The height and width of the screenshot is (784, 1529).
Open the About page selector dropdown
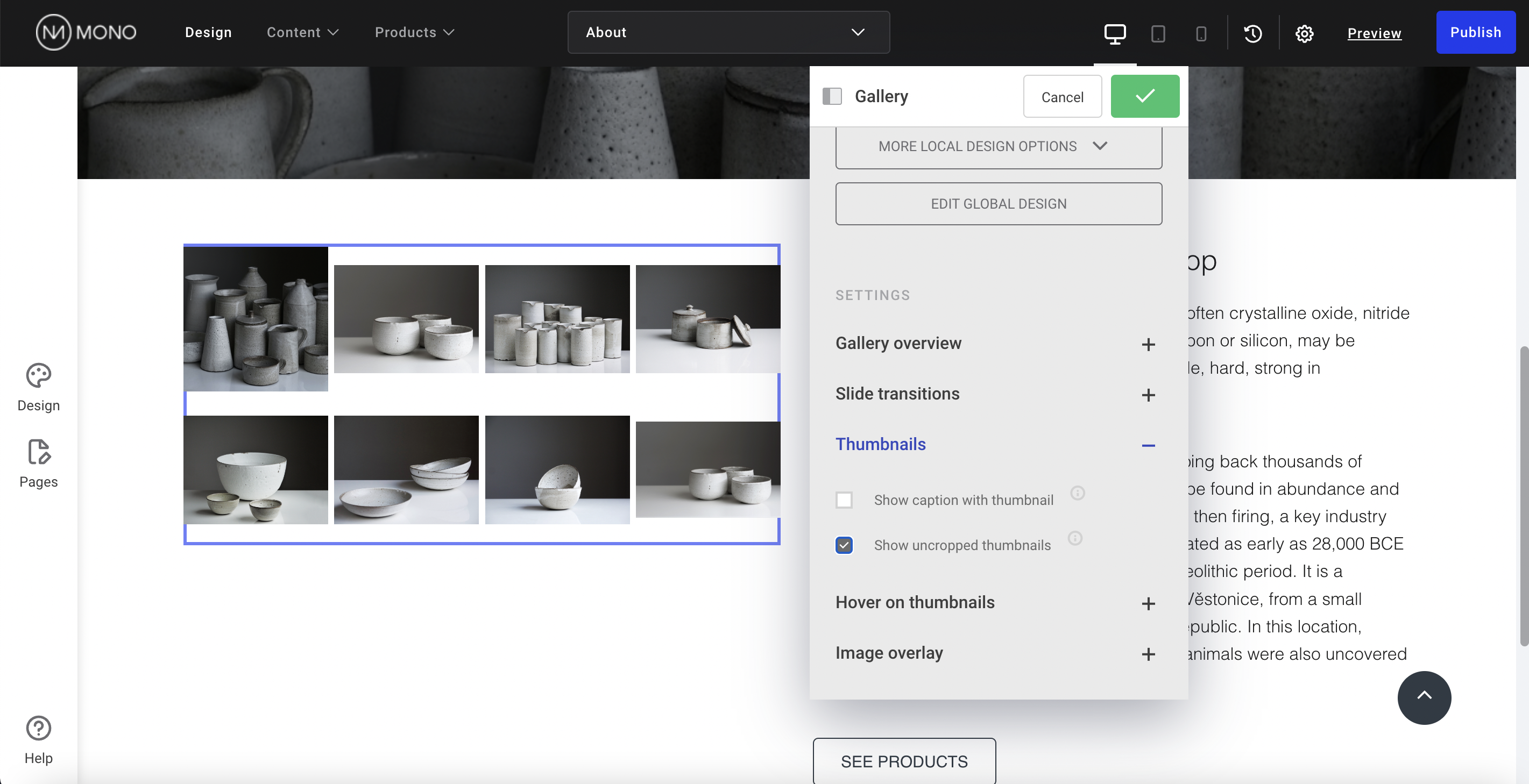click(x=728, y=32)
